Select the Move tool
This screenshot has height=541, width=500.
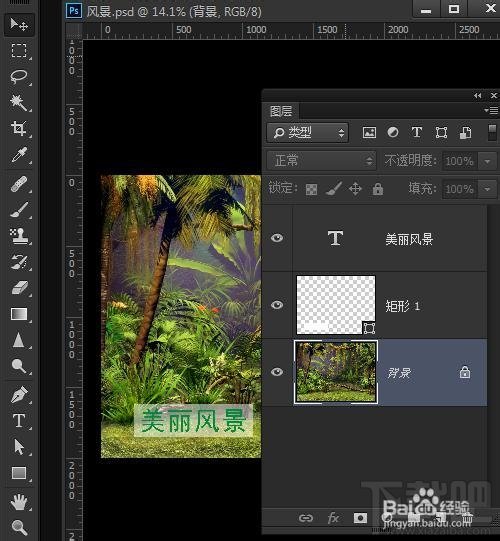tap(19, 24)
